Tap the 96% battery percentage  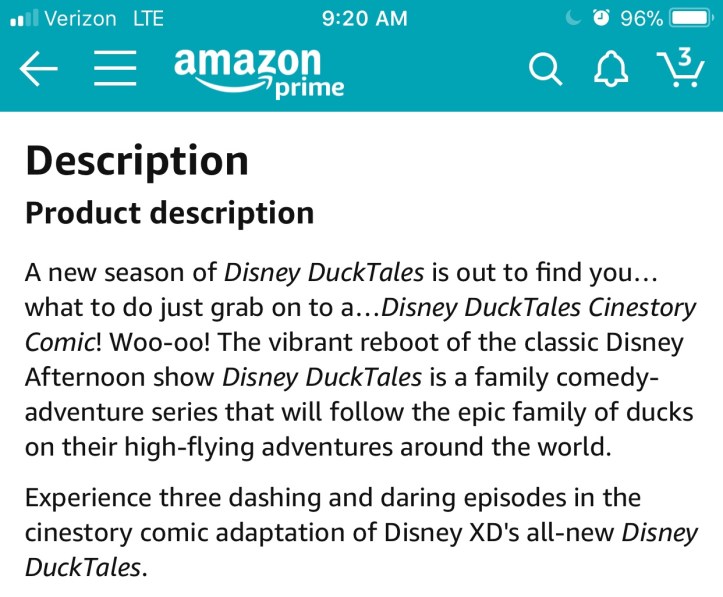click(640, 18)
